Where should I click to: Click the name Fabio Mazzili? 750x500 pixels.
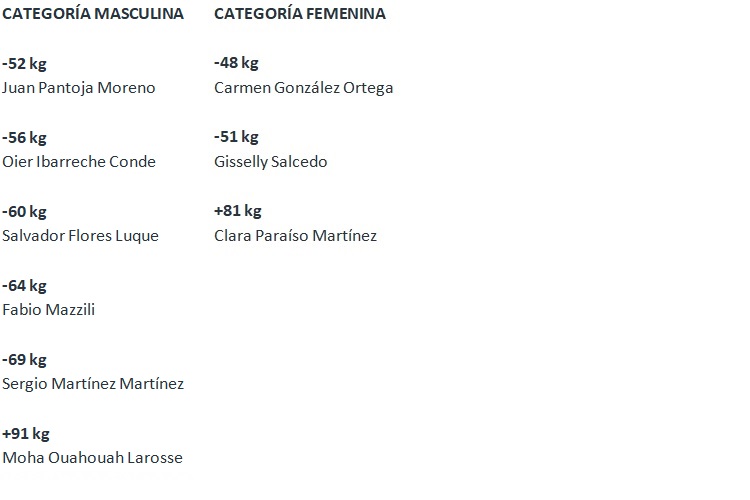(x=48, y=310)
